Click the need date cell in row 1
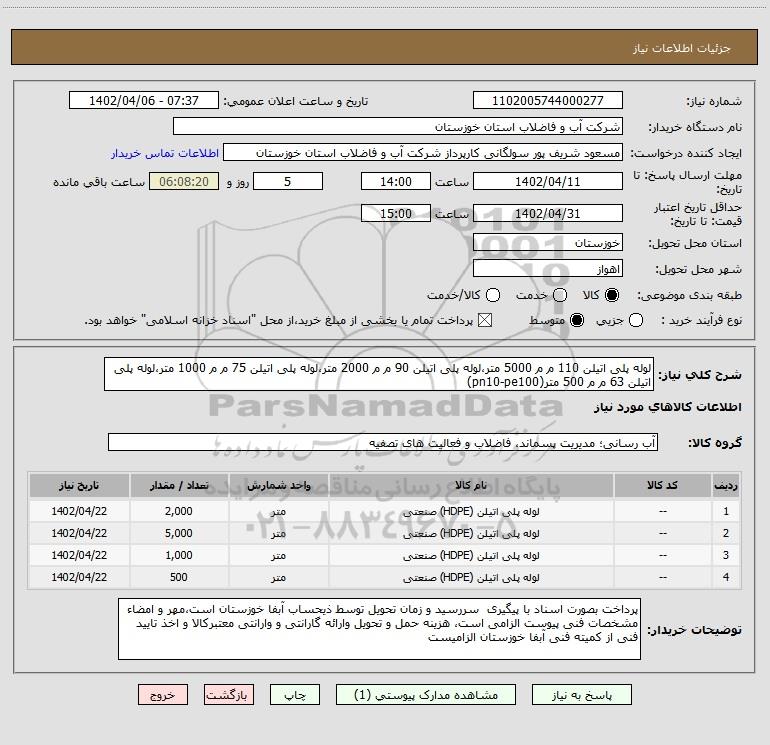The width and height of the screenshot is (770, 745). (x=79, y=511)
